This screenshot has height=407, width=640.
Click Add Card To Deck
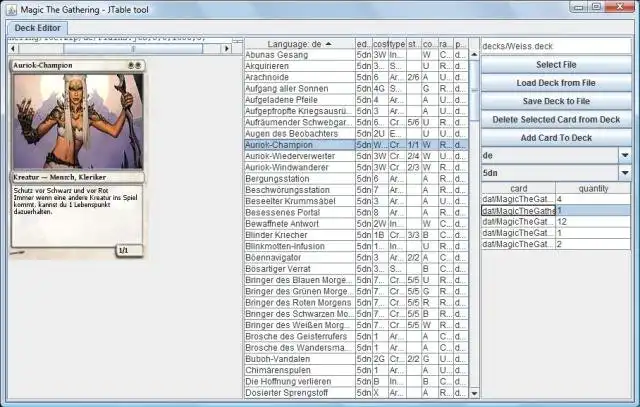click(556, 138)
